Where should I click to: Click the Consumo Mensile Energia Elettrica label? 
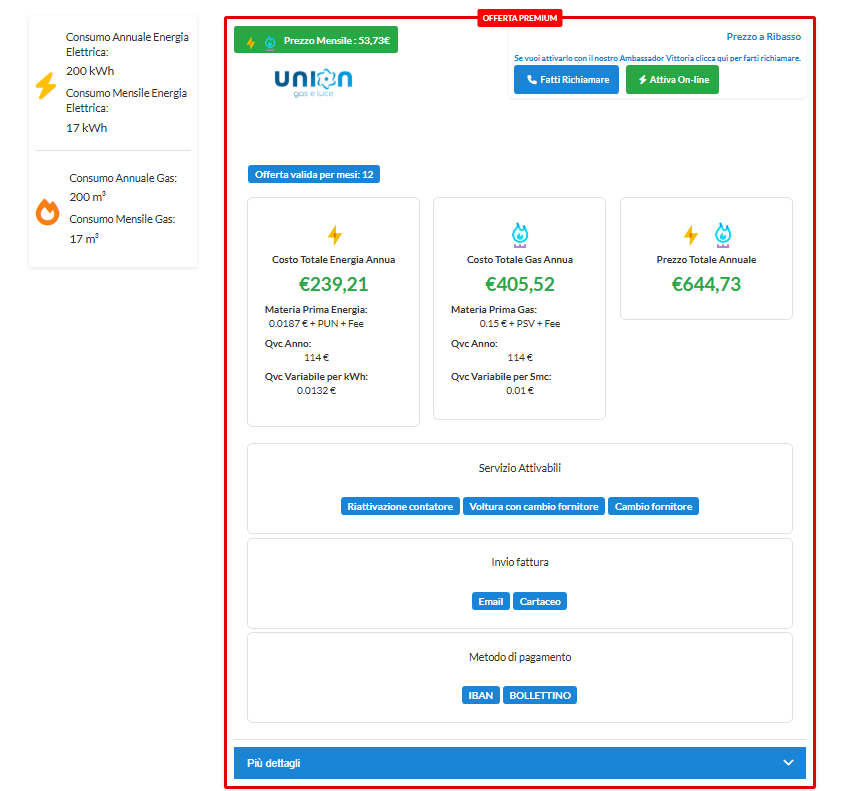pos(126,101)
